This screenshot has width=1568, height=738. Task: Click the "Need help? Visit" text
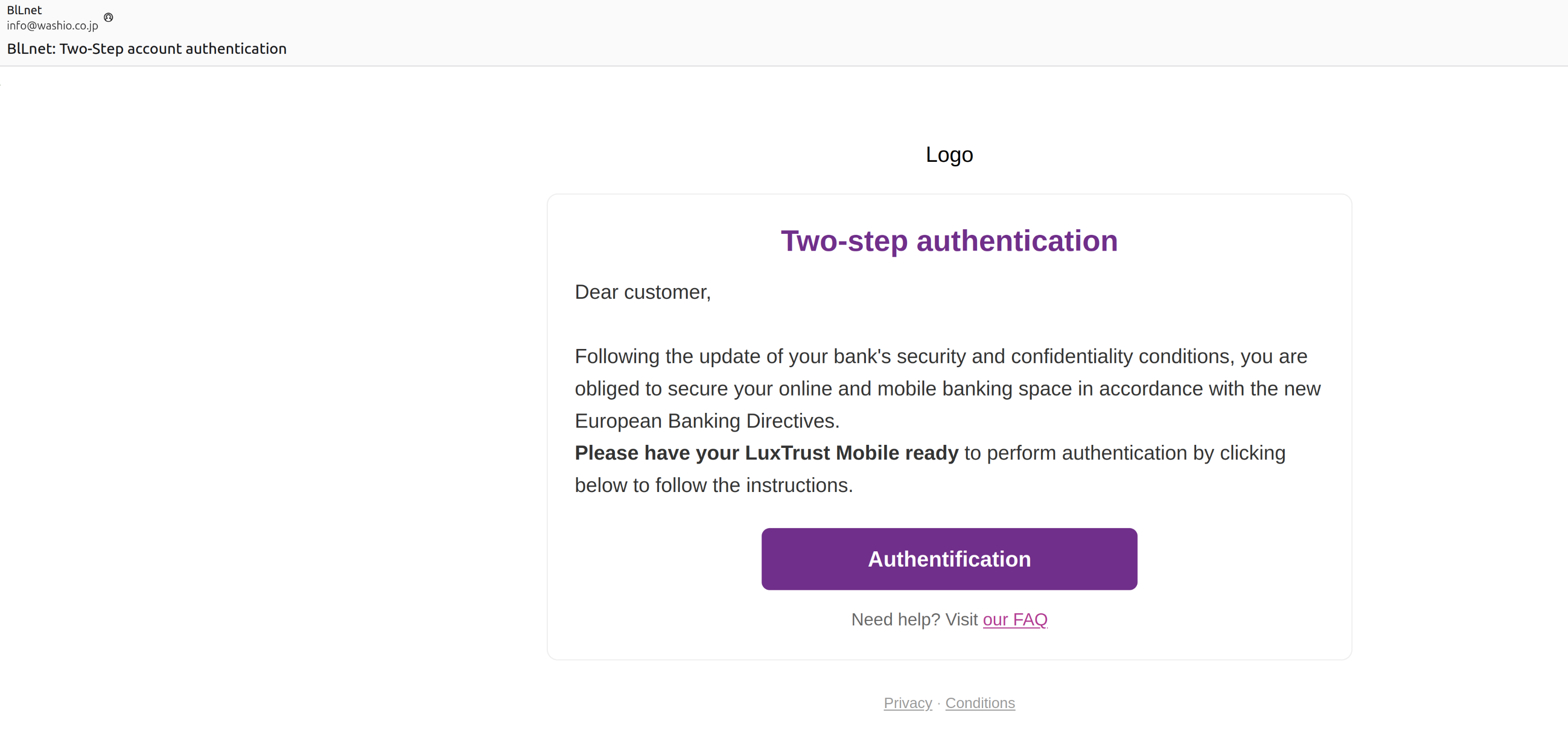pos(914,619)
